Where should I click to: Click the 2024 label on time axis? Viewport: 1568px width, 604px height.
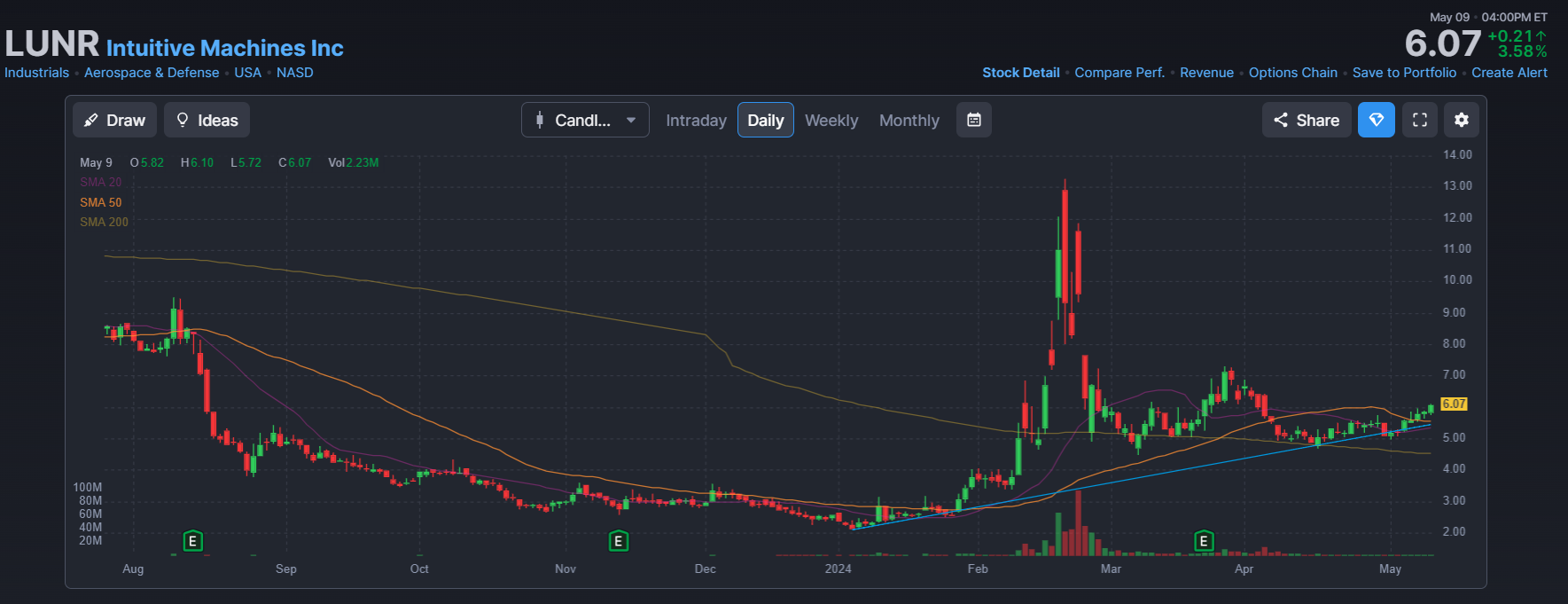tap(838, 569)
